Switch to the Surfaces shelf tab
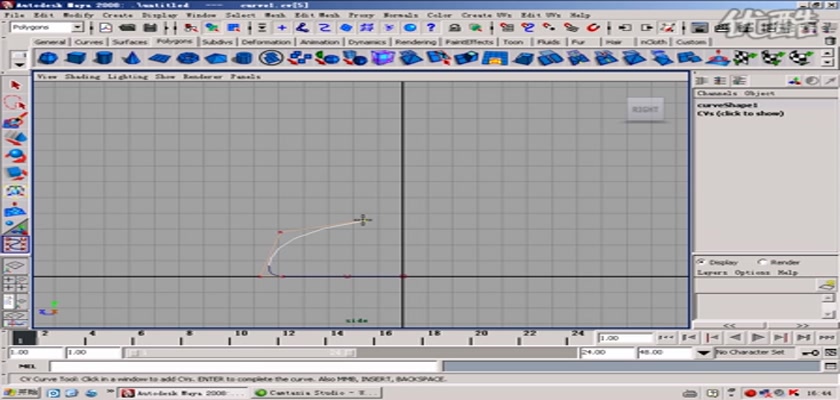This screenshot has width=840, height=400. click(130, 42)
